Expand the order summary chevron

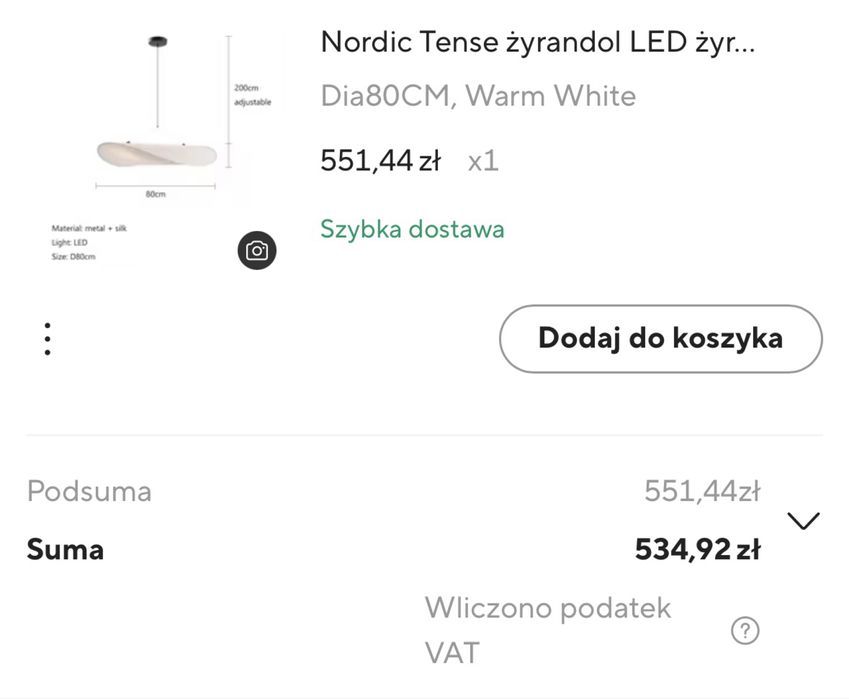(x=803, y=521)
